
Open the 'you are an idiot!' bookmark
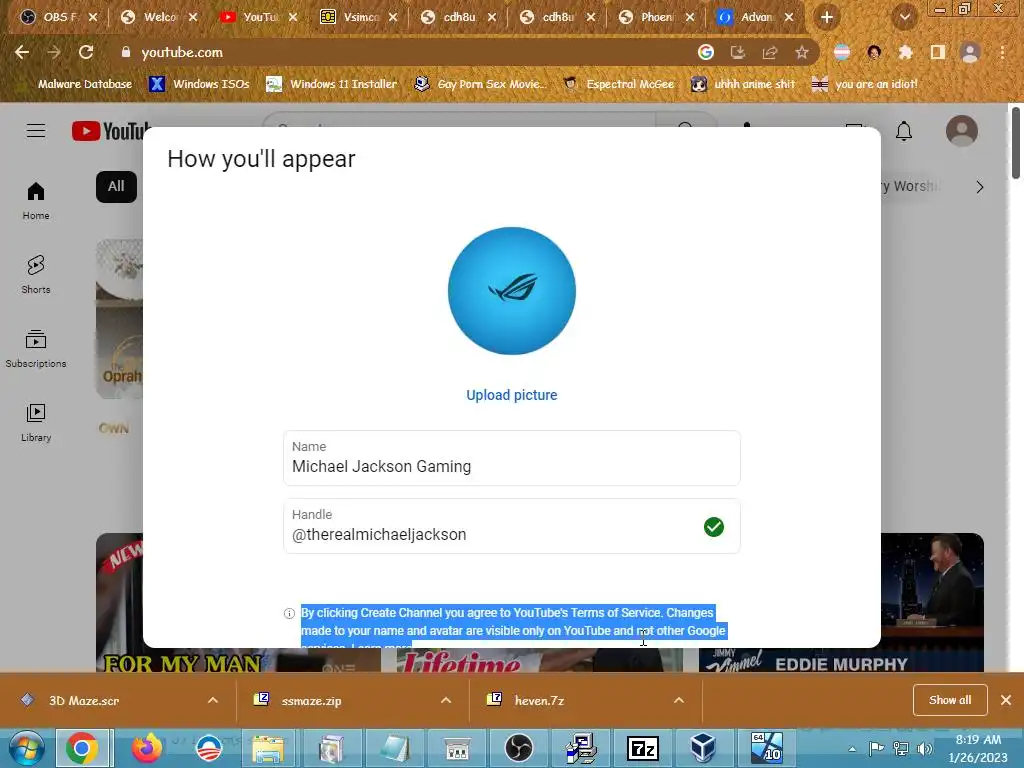tap(865, 84)
